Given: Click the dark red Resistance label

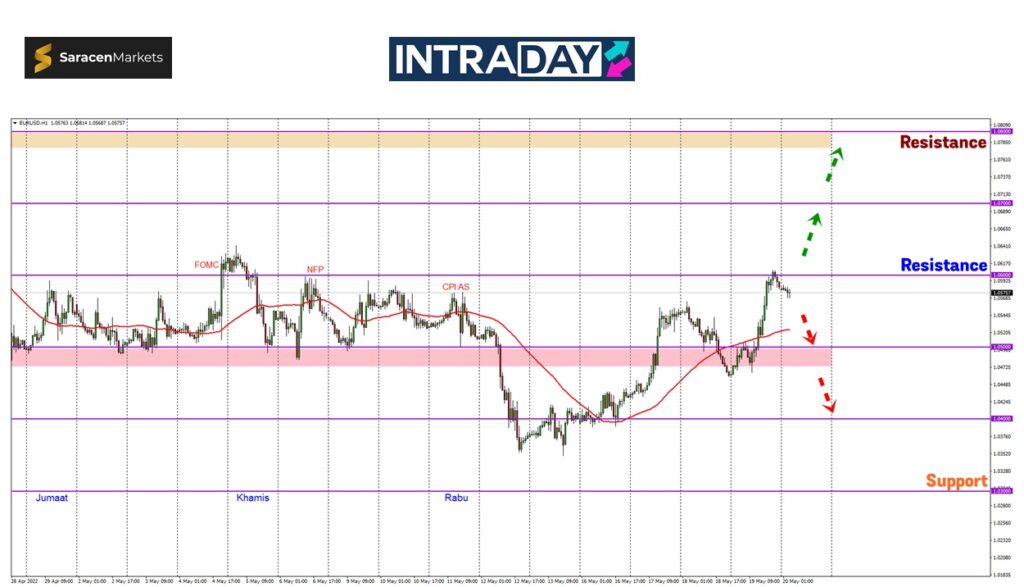Looking at the screenshot, I should click(x=942, y=142).
